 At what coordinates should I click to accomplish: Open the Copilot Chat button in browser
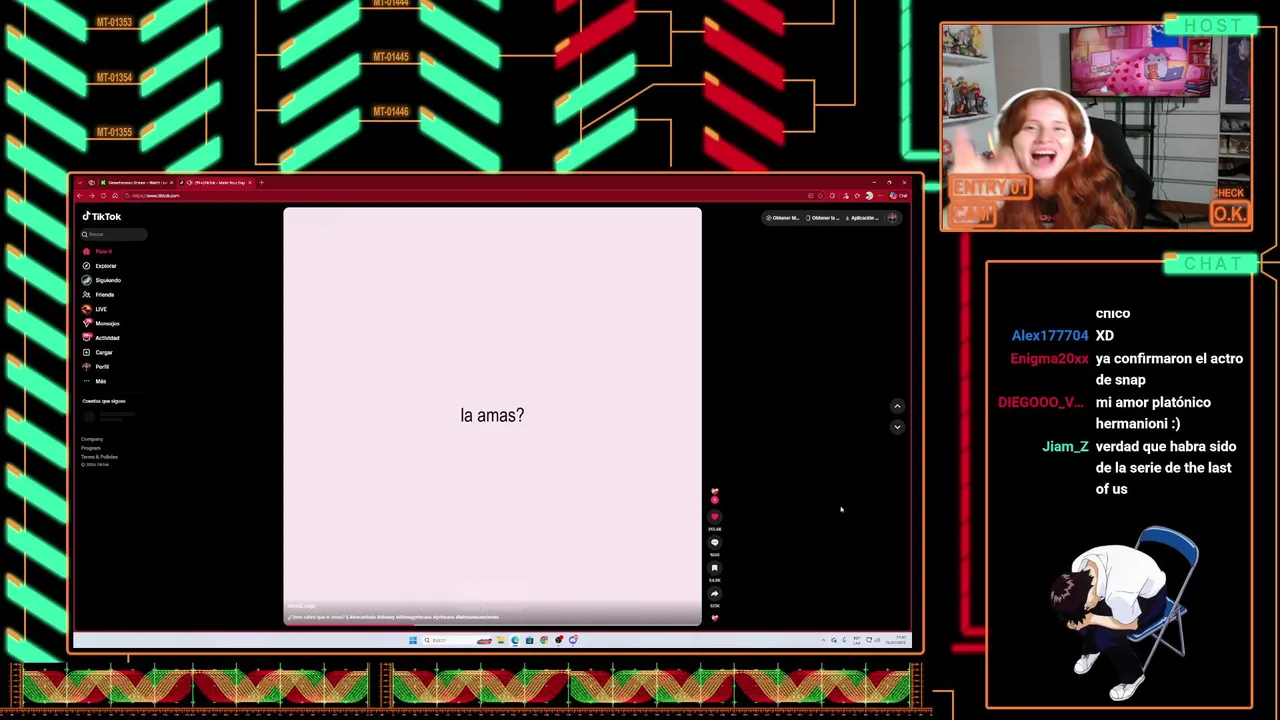898,196
